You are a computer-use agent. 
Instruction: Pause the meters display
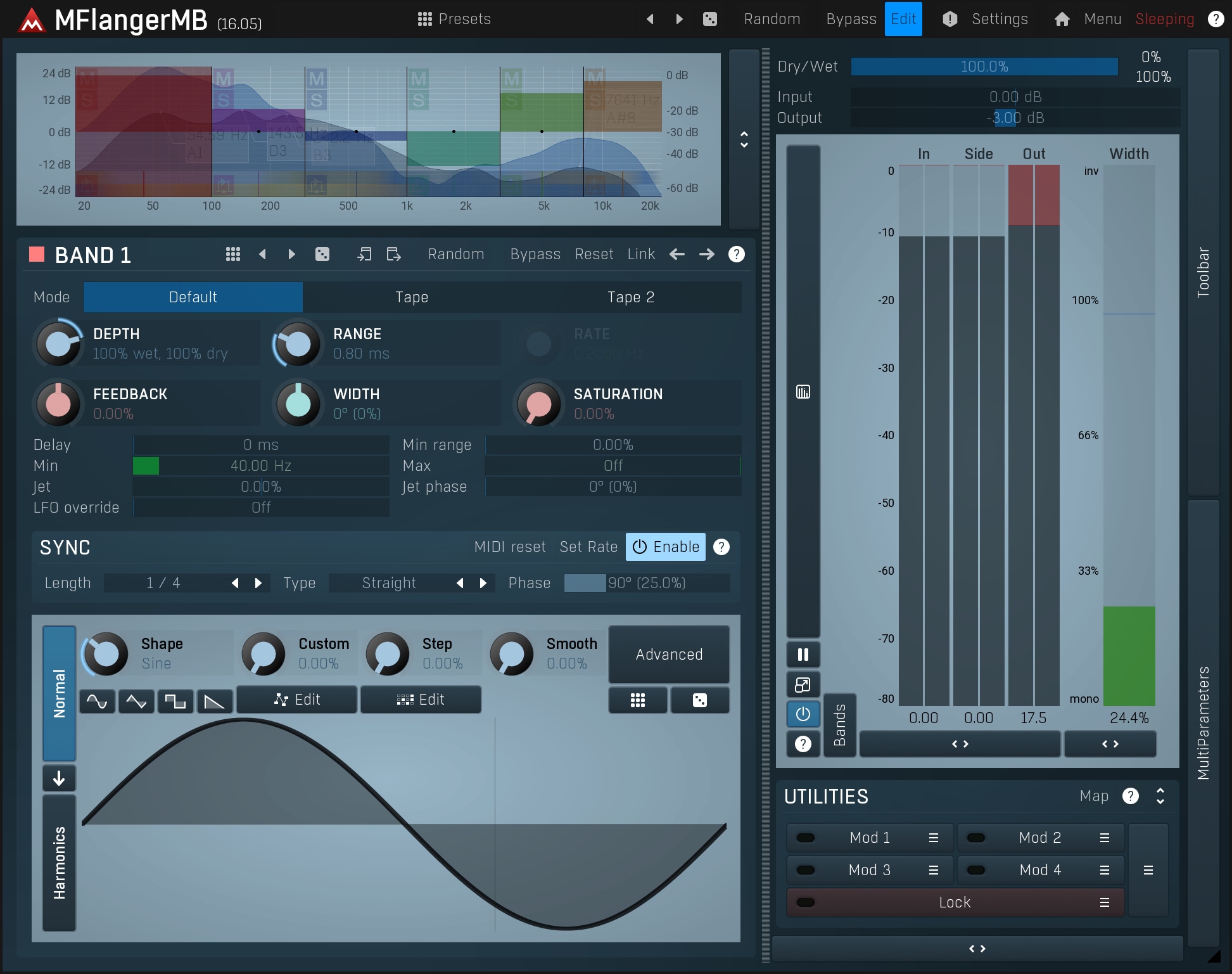coord(803,655)
